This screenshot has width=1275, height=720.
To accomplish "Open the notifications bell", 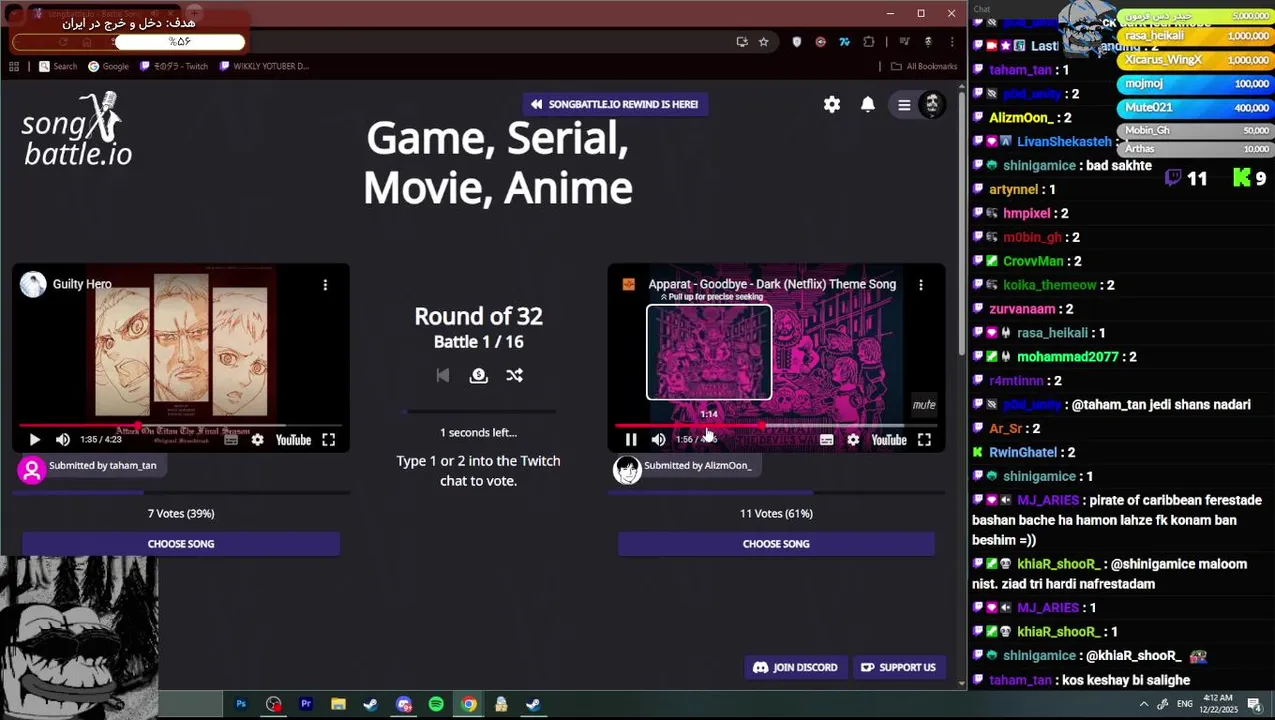I will click(868, 104).
